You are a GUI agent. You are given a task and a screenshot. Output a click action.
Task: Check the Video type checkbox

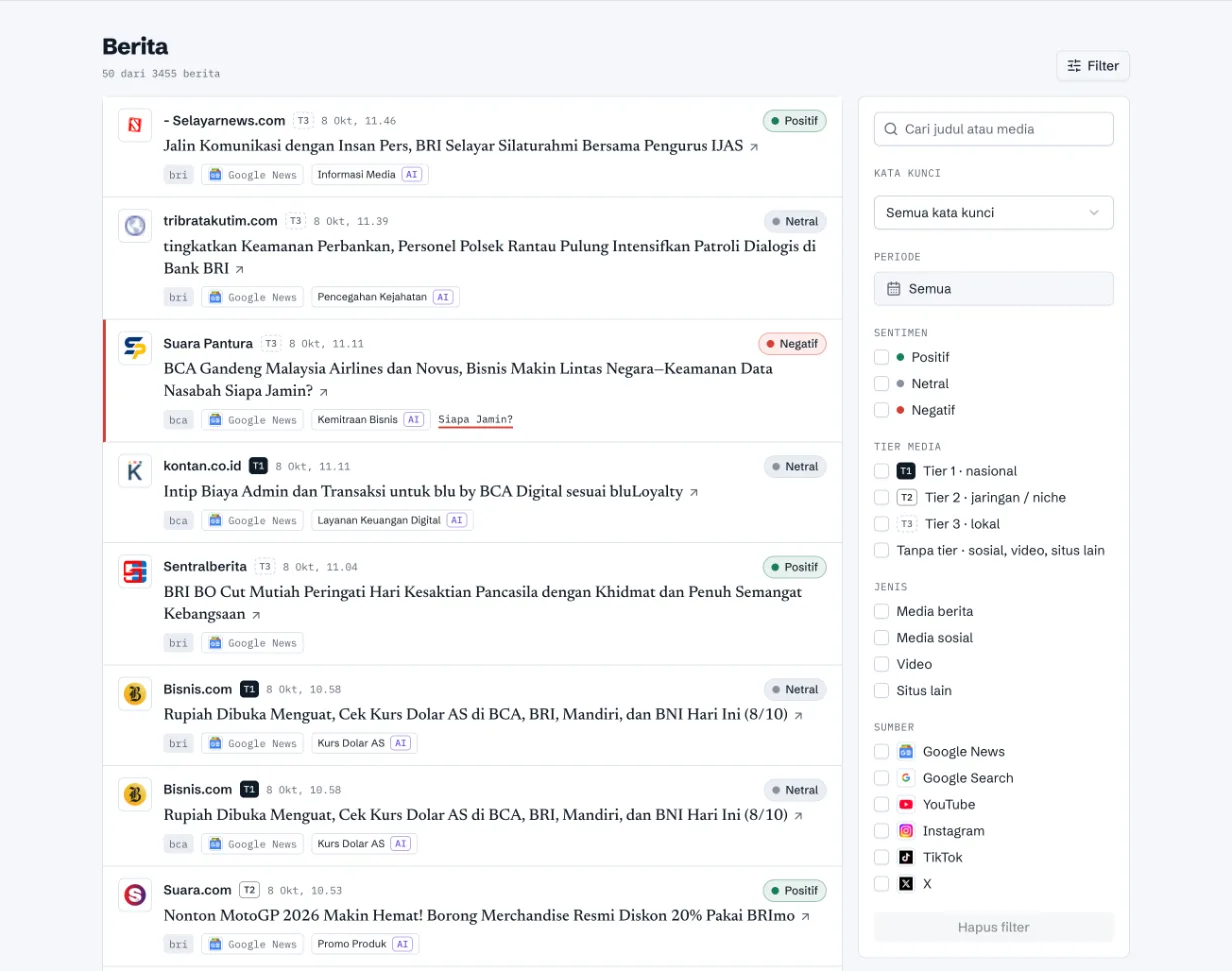click(x=881, y=664)
